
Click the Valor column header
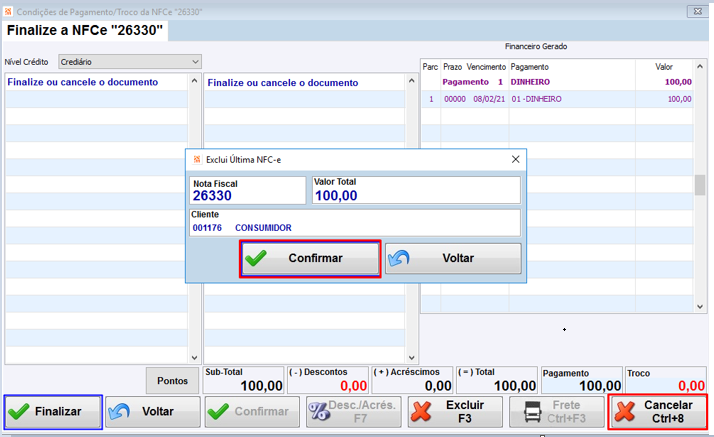(664, 67)
